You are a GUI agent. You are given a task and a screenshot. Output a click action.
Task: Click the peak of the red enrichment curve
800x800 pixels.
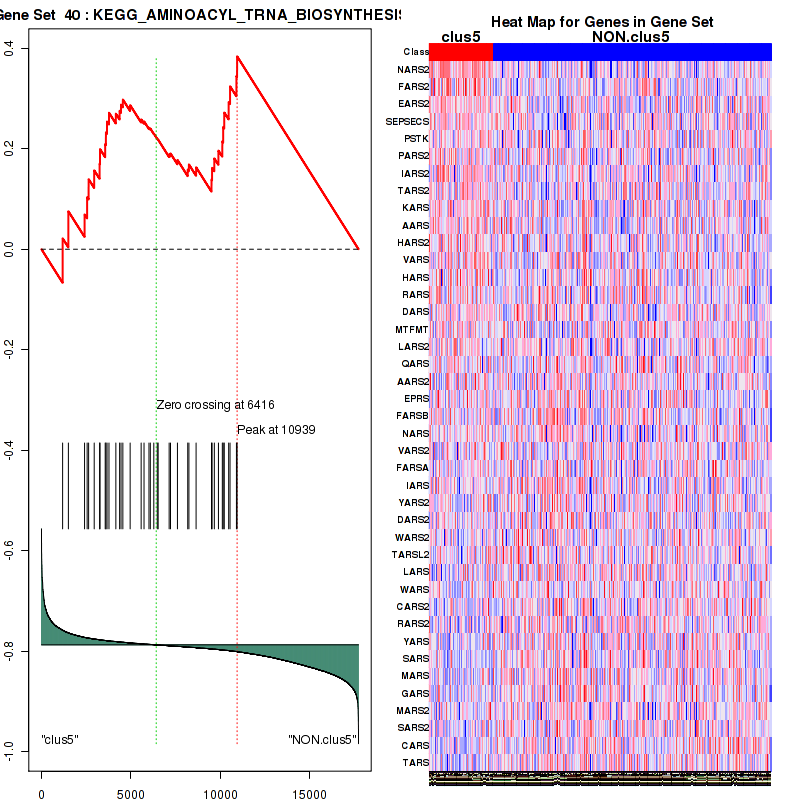237,57
